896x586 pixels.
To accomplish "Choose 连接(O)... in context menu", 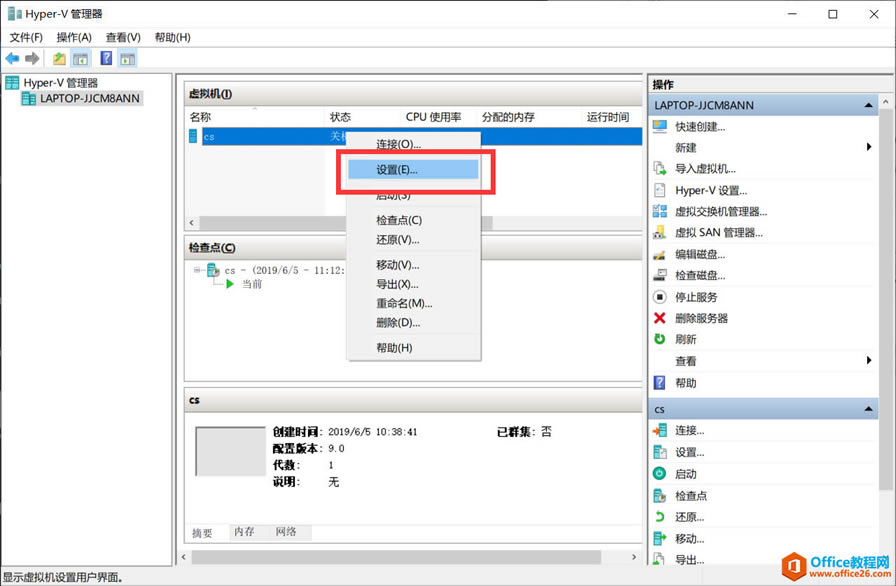I will (413, 144).
